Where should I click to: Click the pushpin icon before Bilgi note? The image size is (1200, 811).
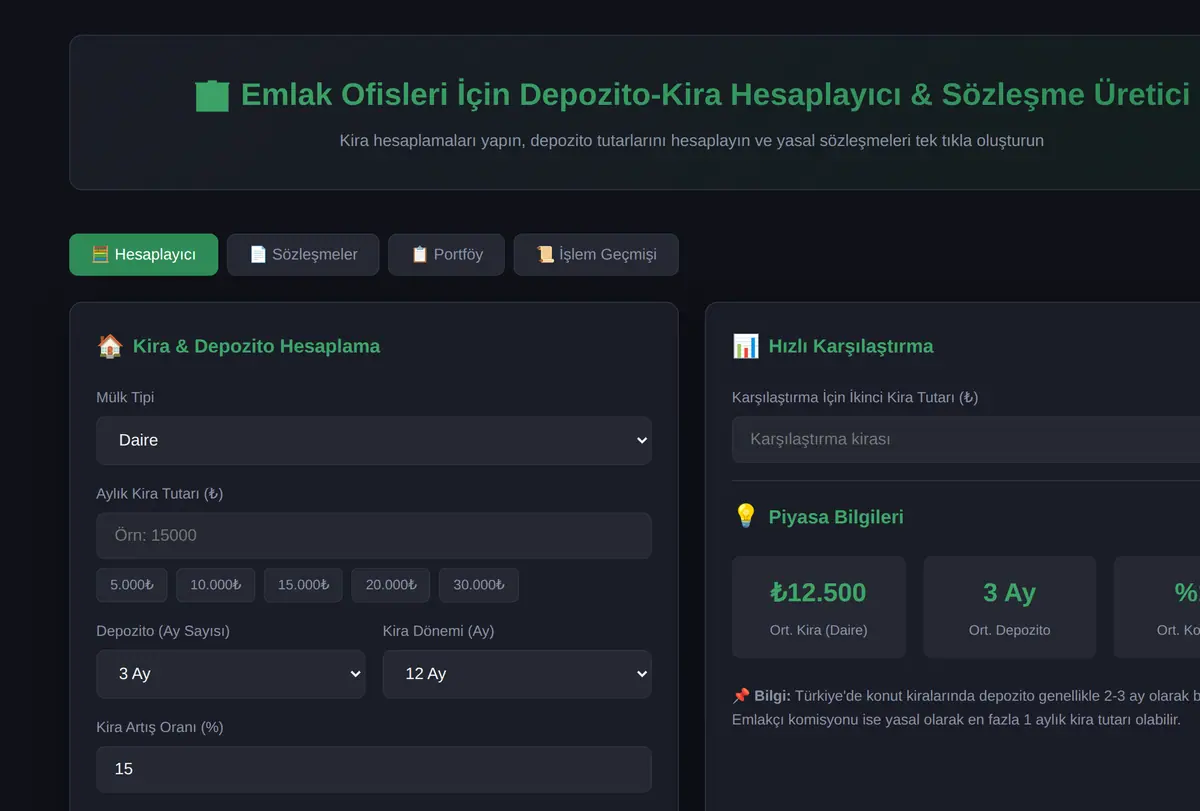pos(741,695)
